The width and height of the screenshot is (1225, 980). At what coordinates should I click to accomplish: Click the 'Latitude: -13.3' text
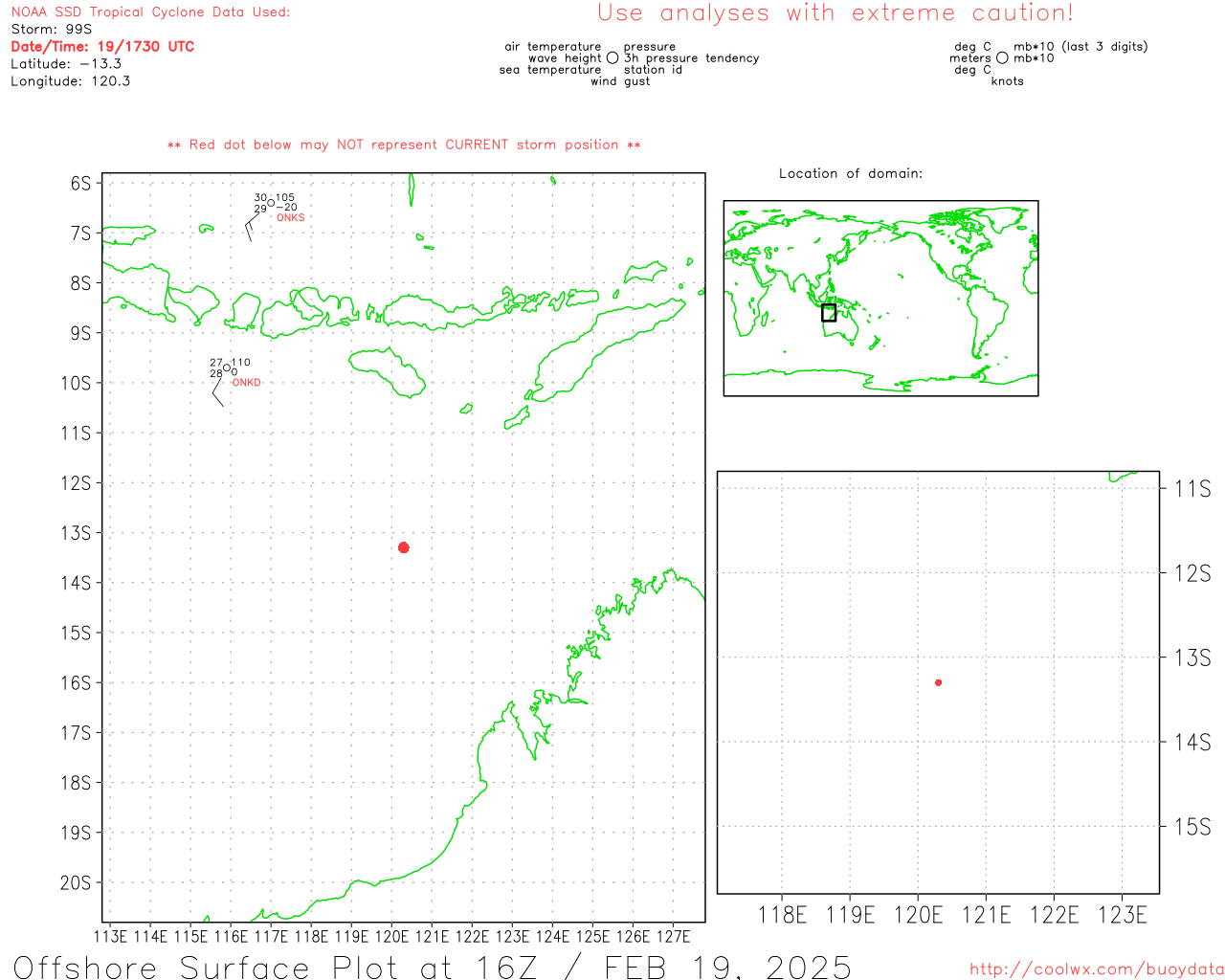[66, 64]
